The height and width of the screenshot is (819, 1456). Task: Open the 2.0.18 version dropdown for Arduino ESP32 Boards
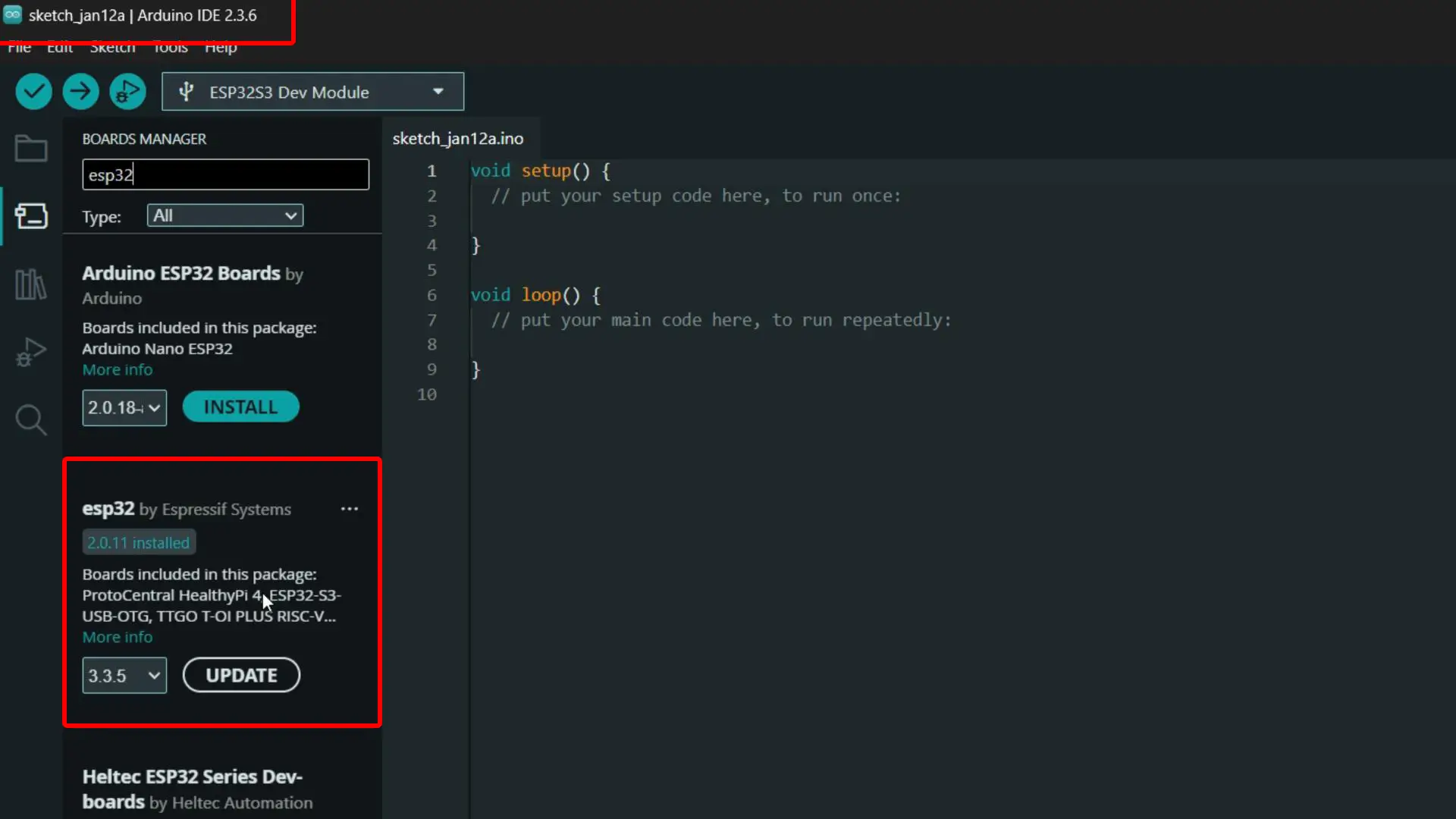pos(124,408)
